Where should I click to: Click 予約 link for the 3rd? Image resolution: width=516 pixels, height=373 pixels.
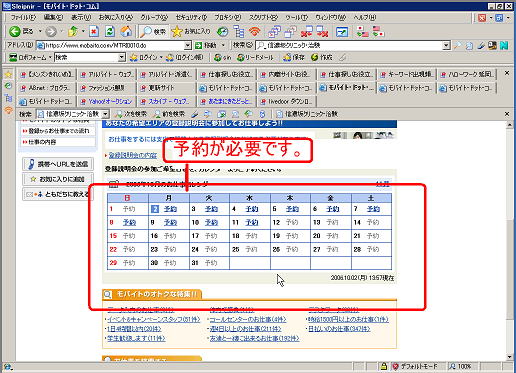211,209
